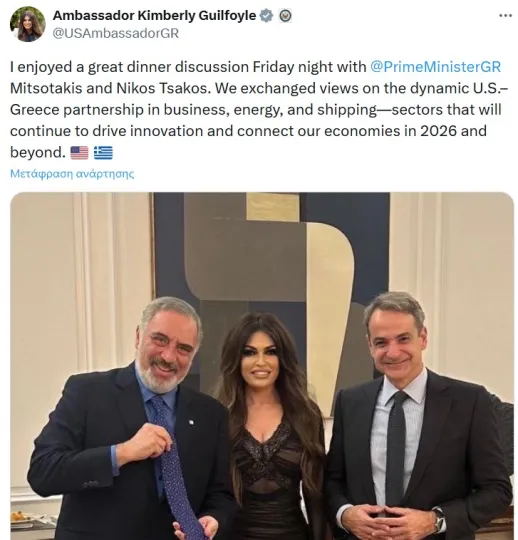This screenshot has width=518, height=540.
Task: Click the words Nikos Tsakos in post
Action: coord(163,89)
